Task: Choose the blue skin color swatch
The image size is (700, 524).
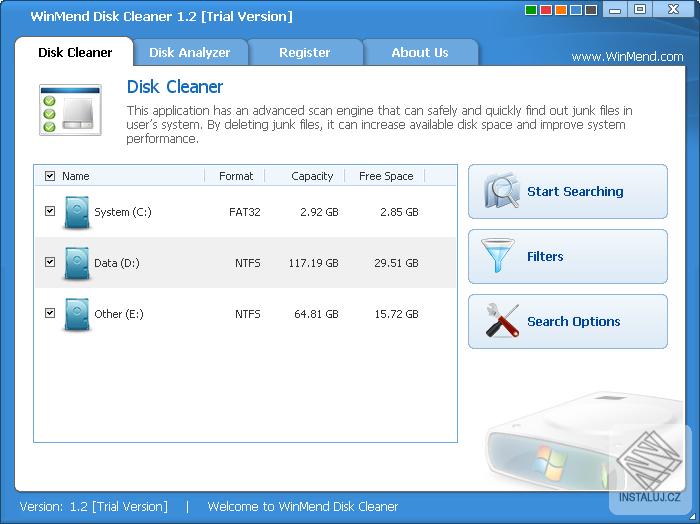Action: 576,10
